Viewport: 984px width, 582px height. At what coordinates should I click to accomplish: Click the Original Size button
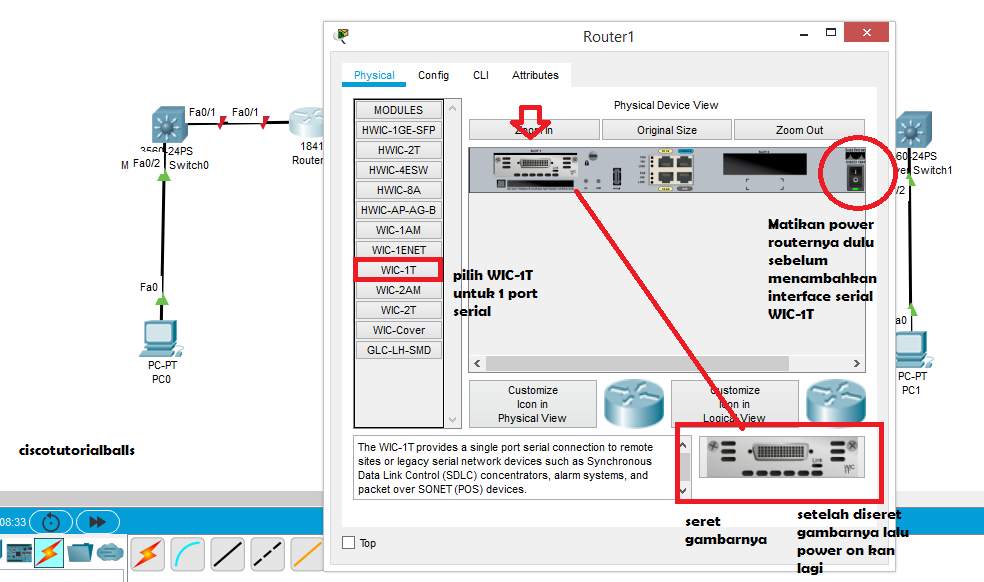coord(666,129)
